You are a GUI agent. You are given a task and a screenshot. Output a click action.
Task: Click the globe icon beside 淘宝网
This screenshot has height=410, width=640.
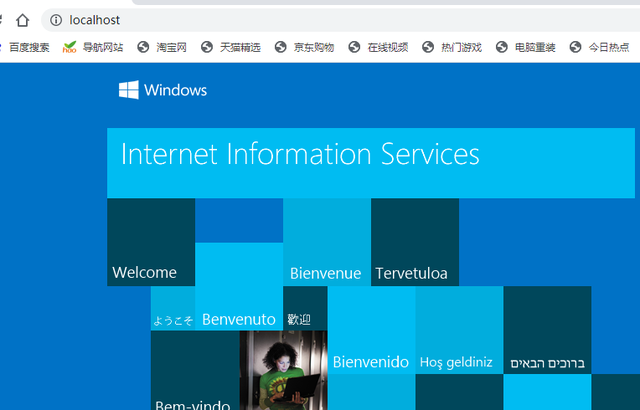pos(143,47)
